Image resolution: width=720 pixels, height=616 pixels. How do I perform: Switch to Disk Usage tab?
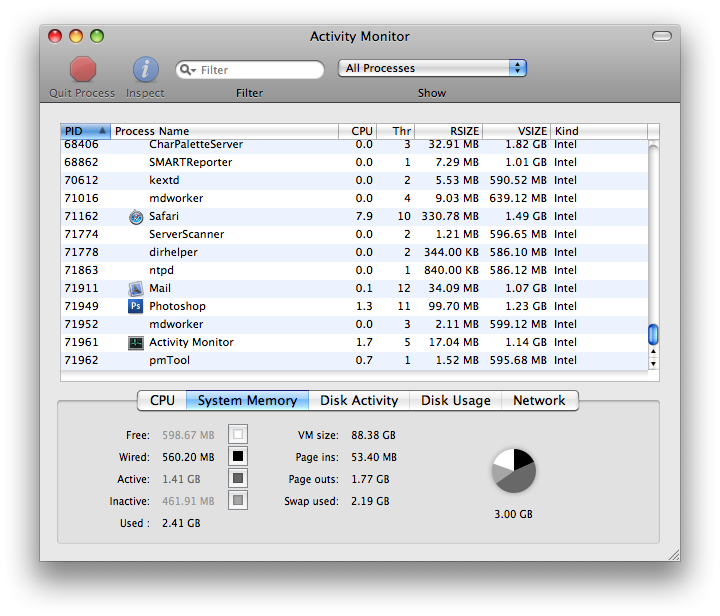point(456,400)
